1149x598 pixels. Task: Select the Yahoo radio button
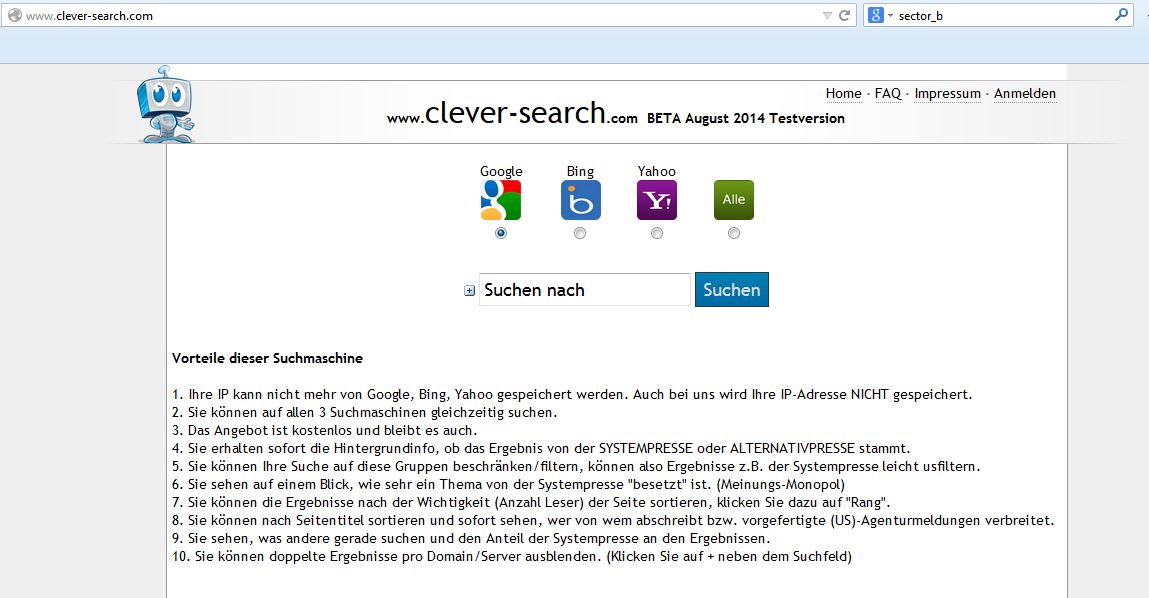click(x=657, y=233)
